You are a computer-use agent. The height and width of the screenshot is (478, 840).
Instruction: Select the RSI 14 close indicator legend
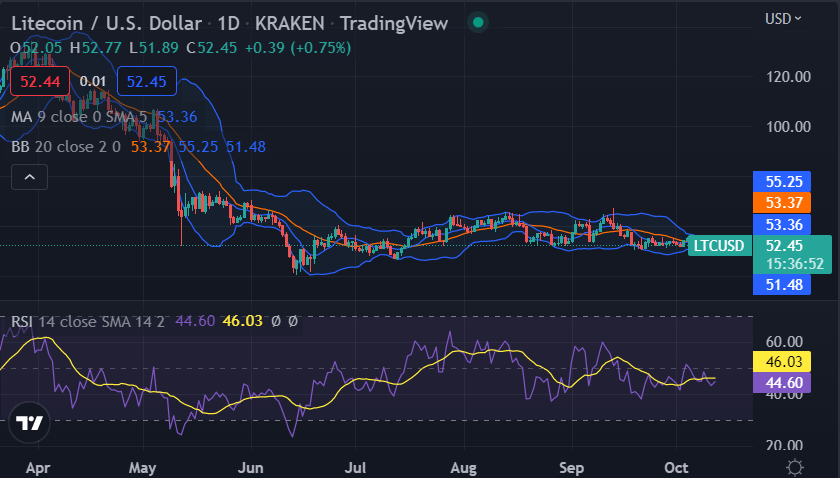pyautogui.click(x=154, y=321)
